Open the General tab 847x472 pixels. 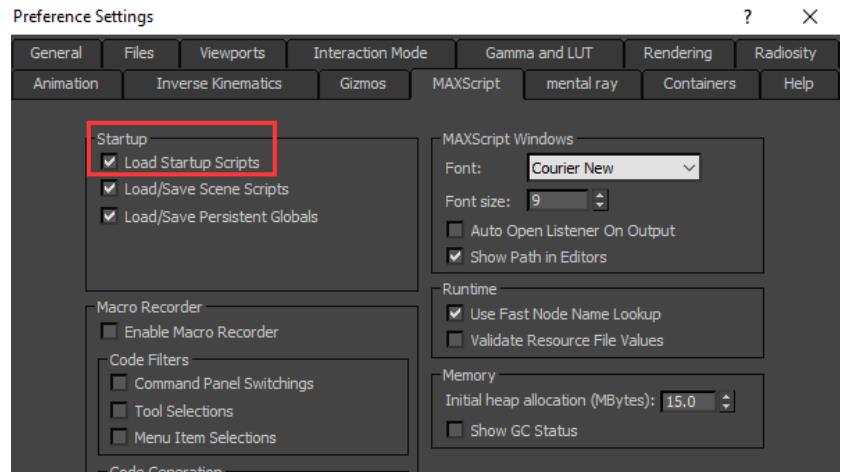point(56,53)
